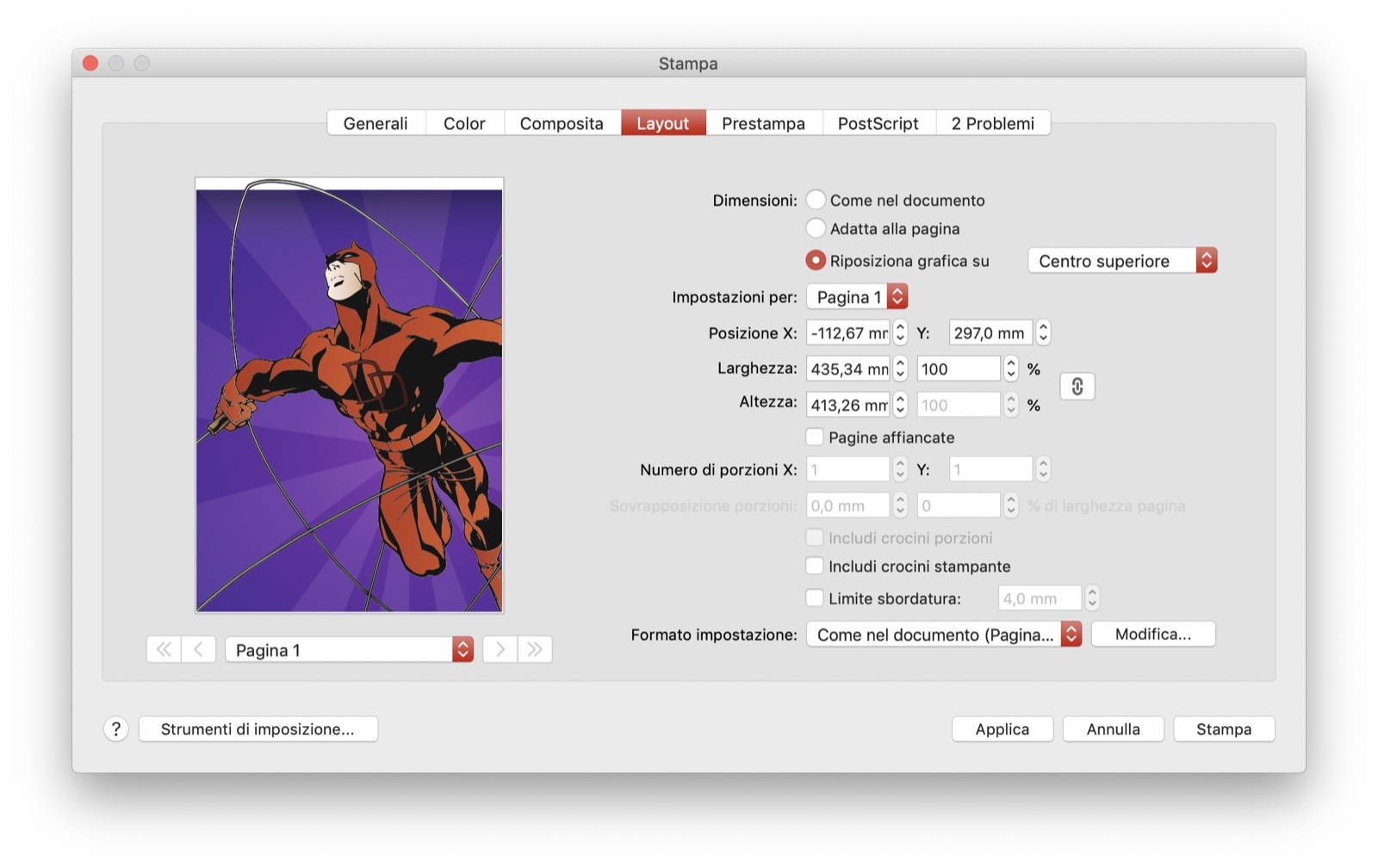Switch to the Color tab
This screenshot has width=1378, height=868.
(464, 123)
